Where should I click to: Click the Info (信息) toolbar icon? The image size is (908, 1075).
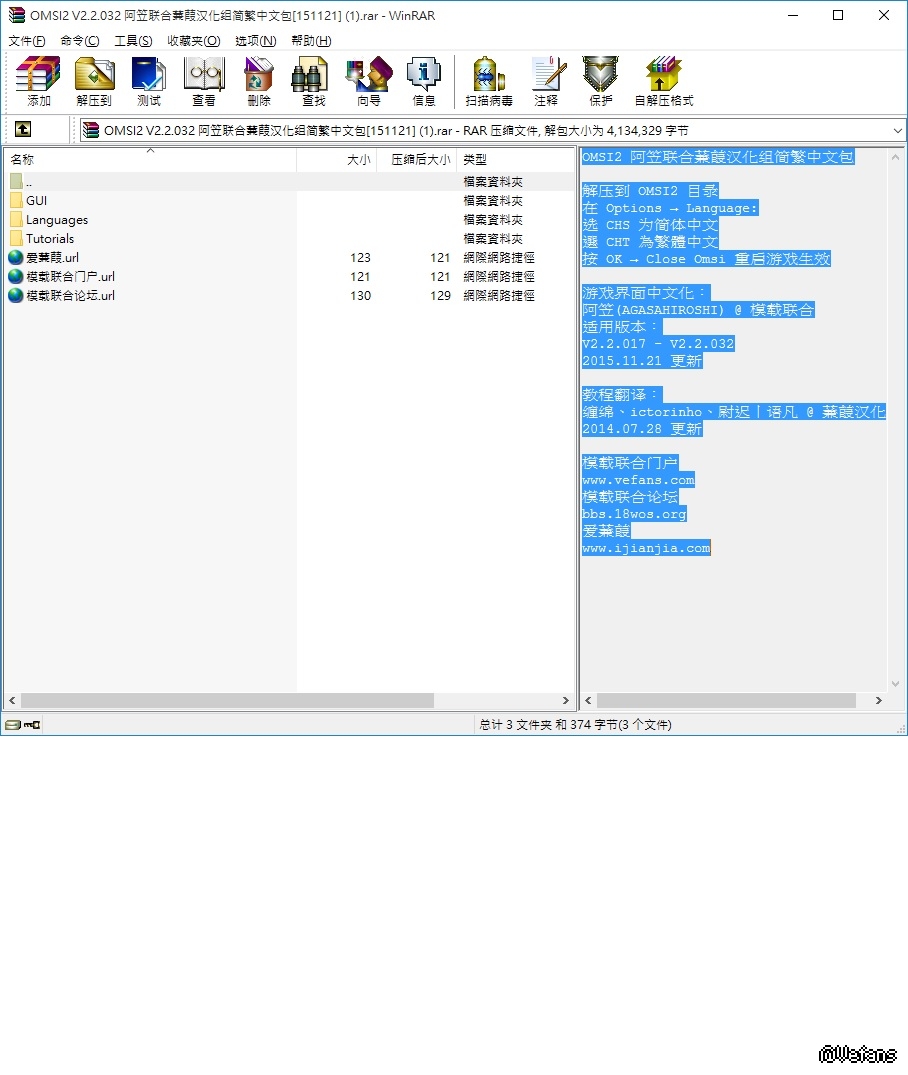(424, 81)
